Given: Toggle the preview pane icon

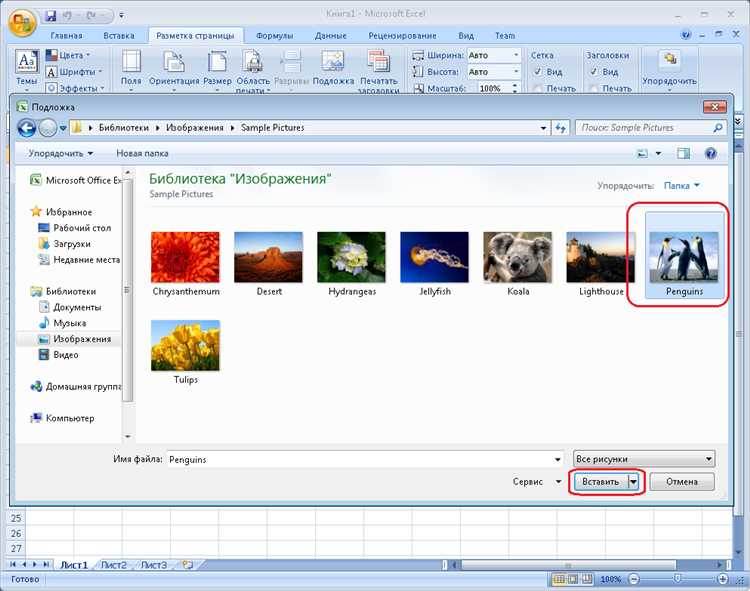Looking at the screenshot, I should [x=683, y=153].
